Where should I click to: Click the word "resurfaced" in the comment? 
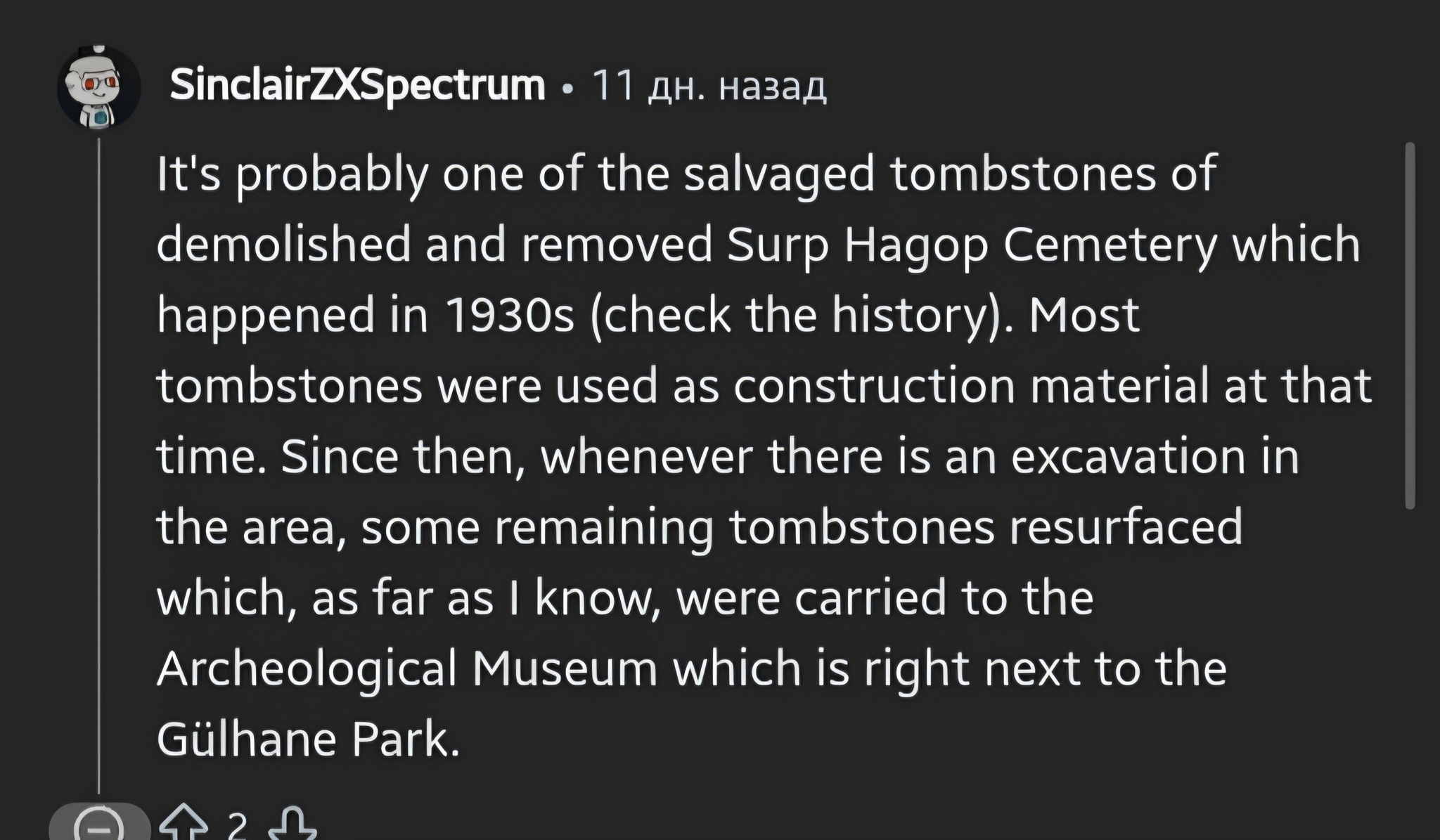tap(1126, 527)
